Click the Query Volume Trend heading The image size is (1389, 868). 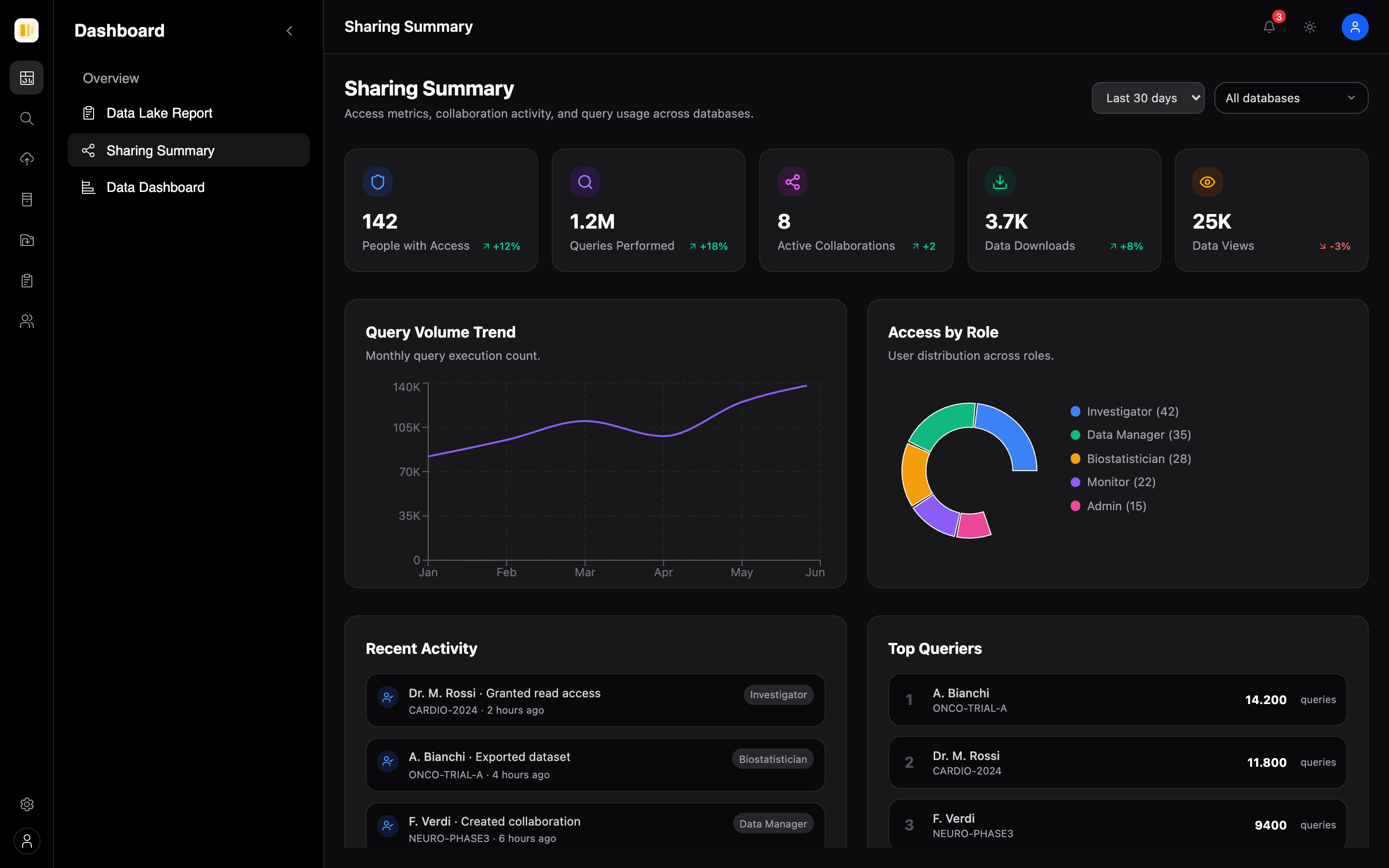[x=440, y=332]
